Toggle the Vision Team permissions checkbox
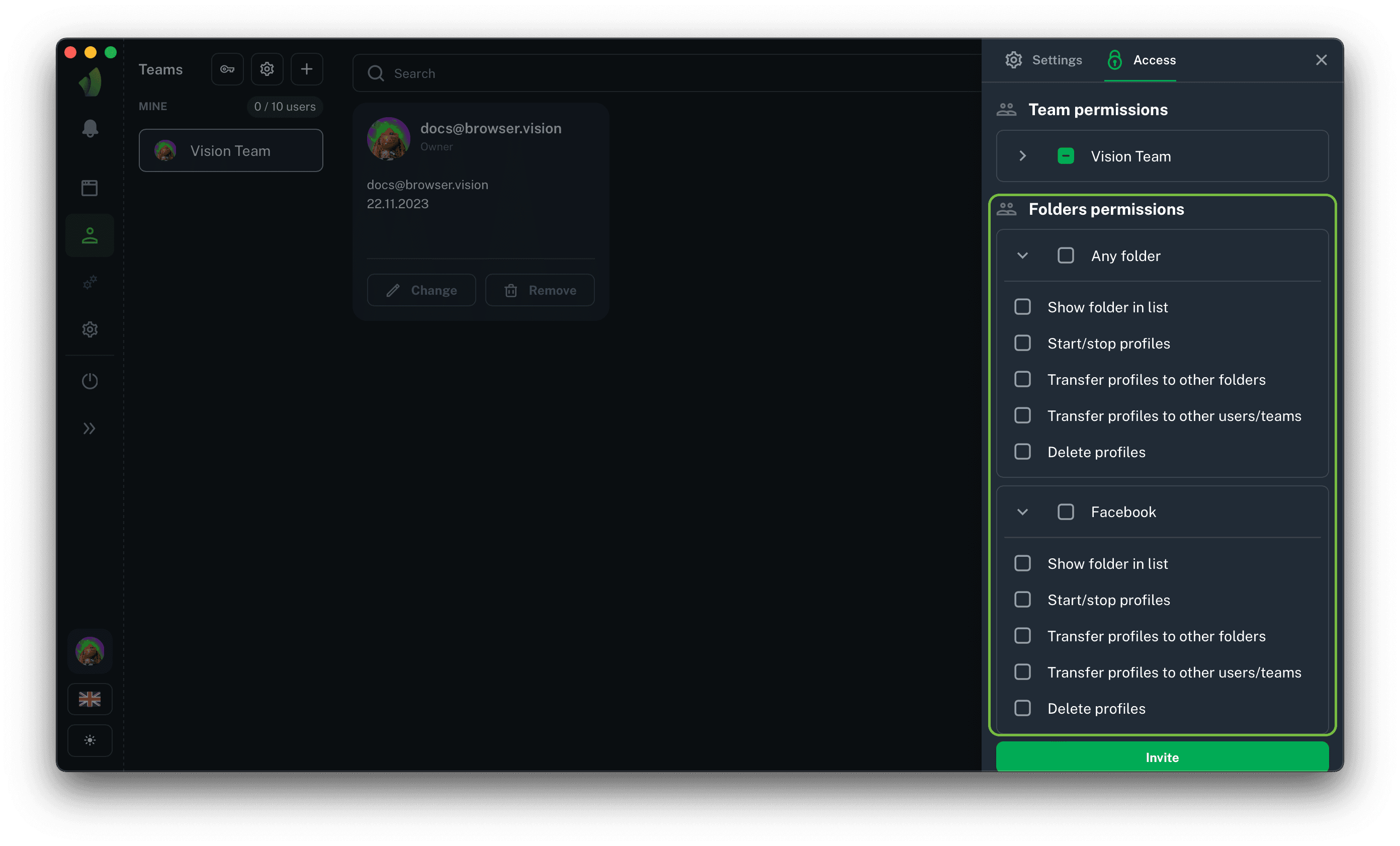 1066,156
